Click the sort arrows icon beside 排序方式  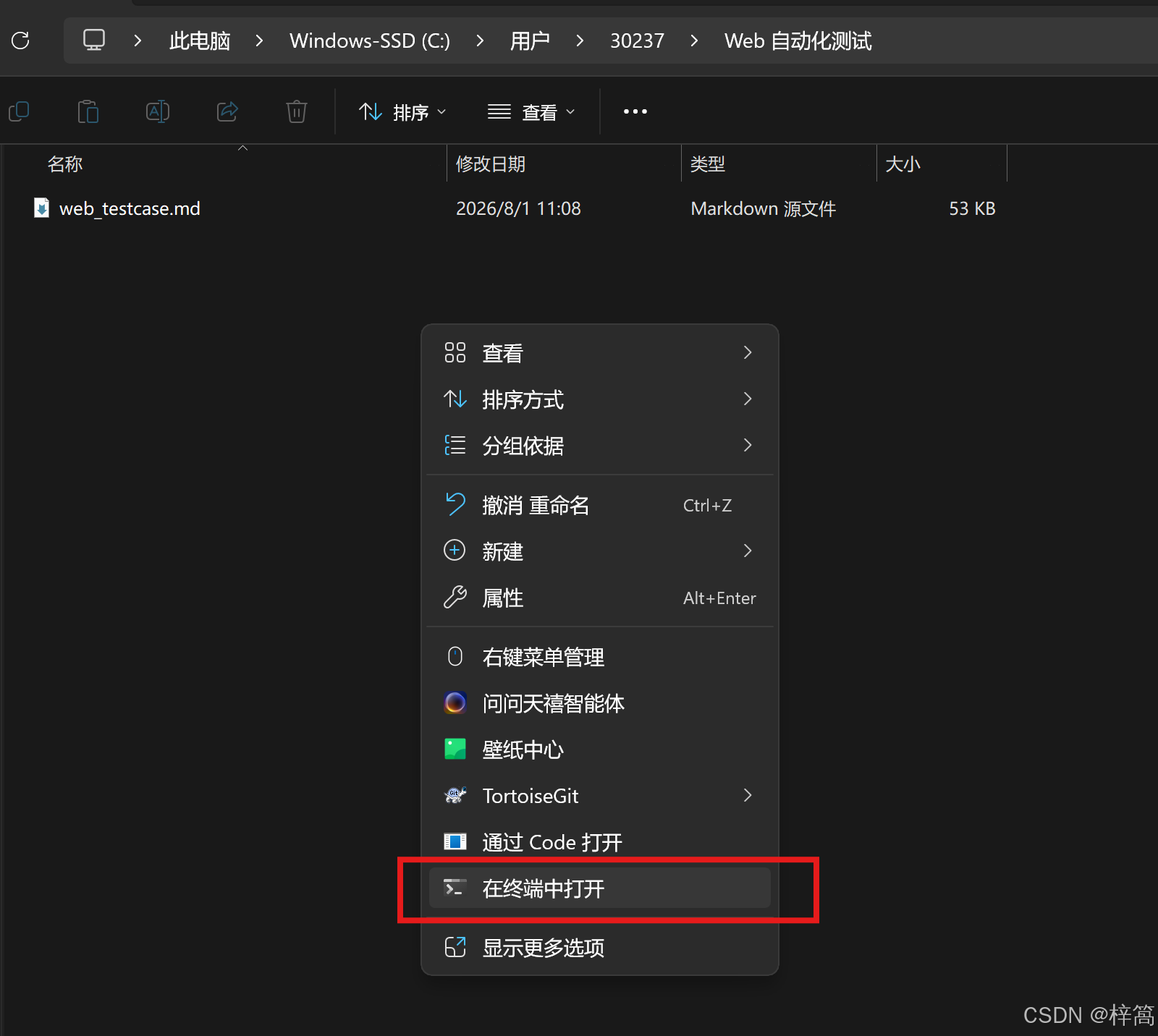(455, 399)
